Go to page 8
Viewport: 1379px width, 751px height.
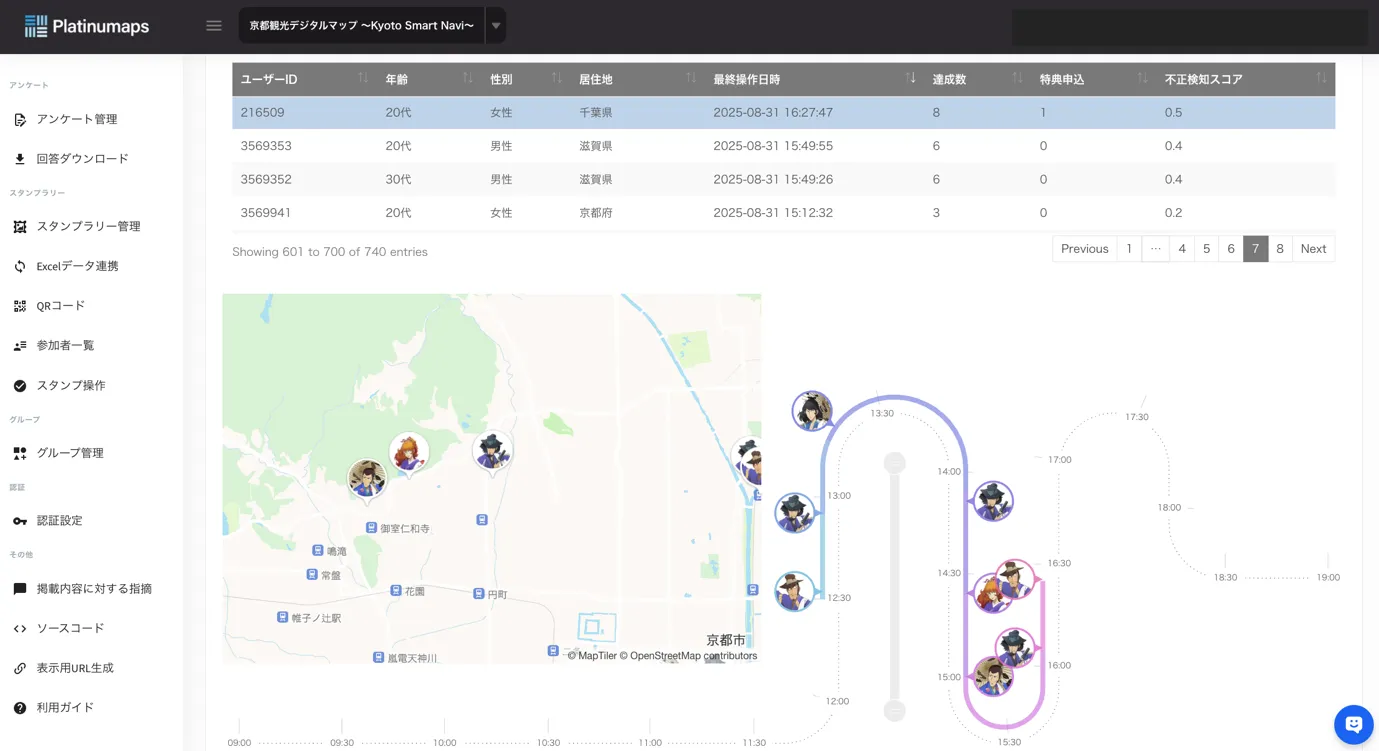pos(1280,249)
